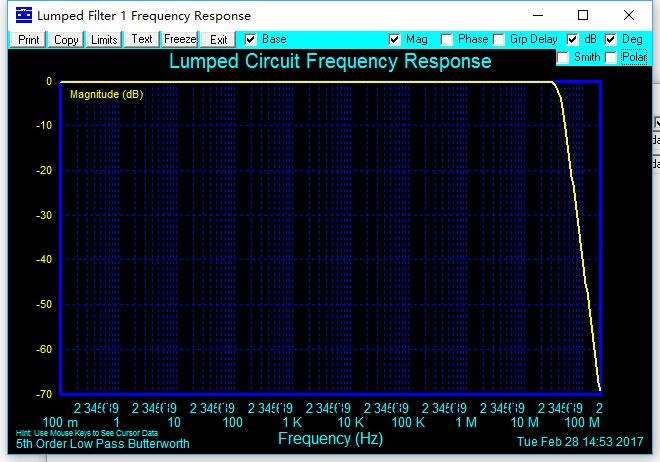Click the -50 dB axis label

pyautogui.click(x=44, y=304)
